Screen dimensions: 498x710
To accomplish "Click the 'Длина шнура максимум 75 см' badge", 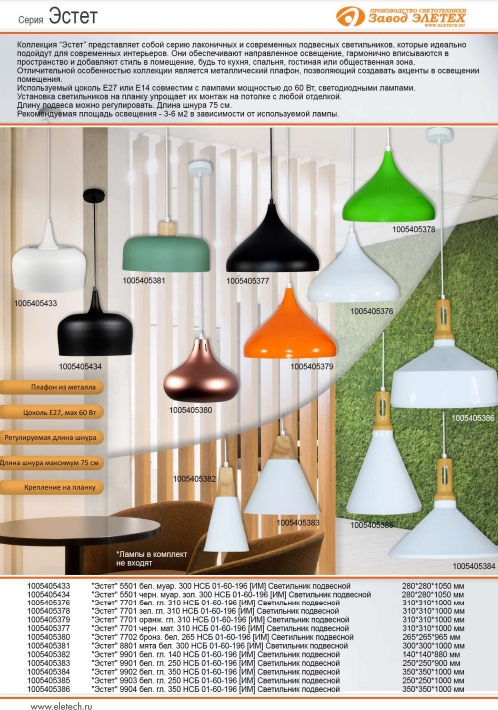I will coord(52,463).
